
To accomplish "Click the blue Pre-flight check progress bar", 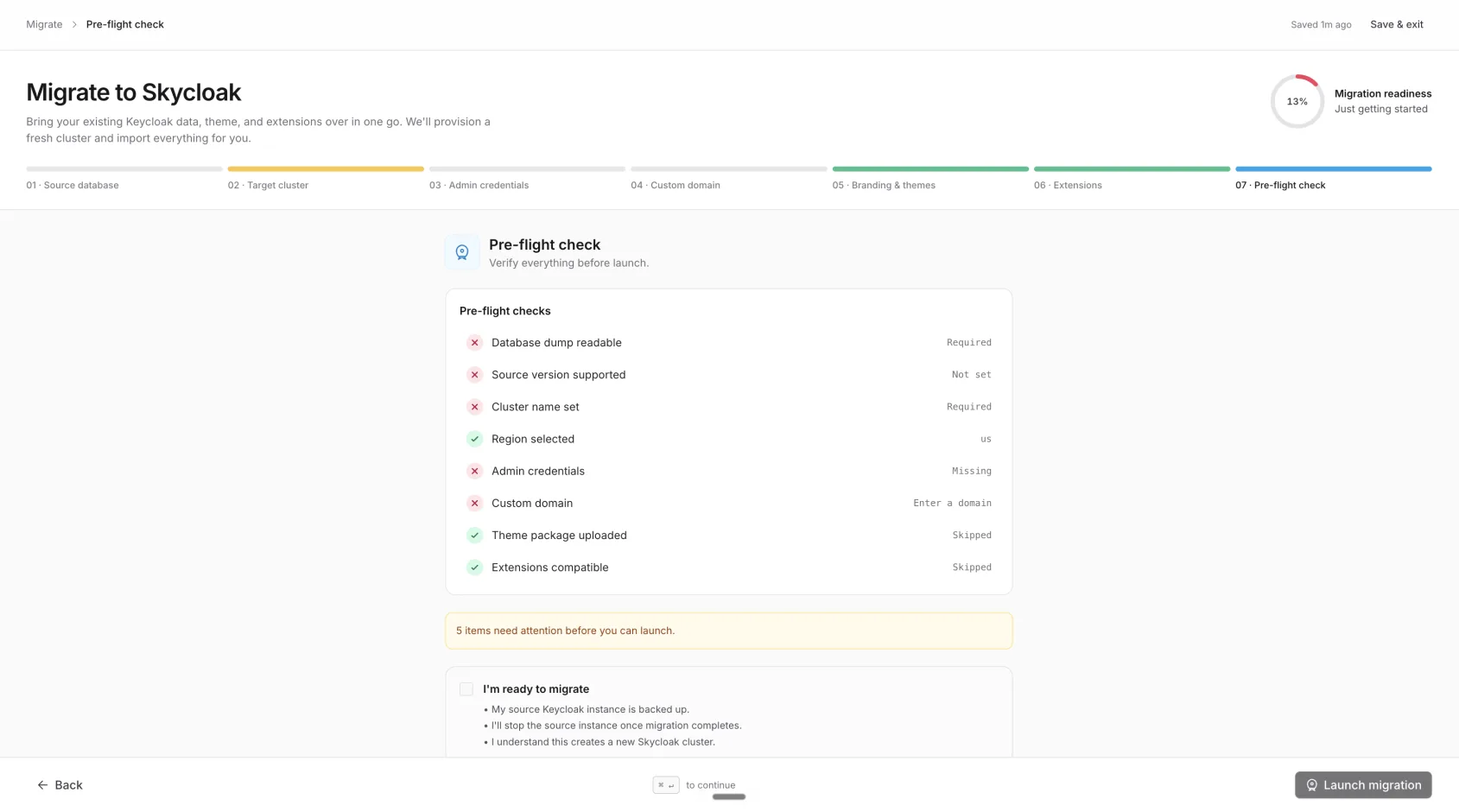I will [1334, 169].
